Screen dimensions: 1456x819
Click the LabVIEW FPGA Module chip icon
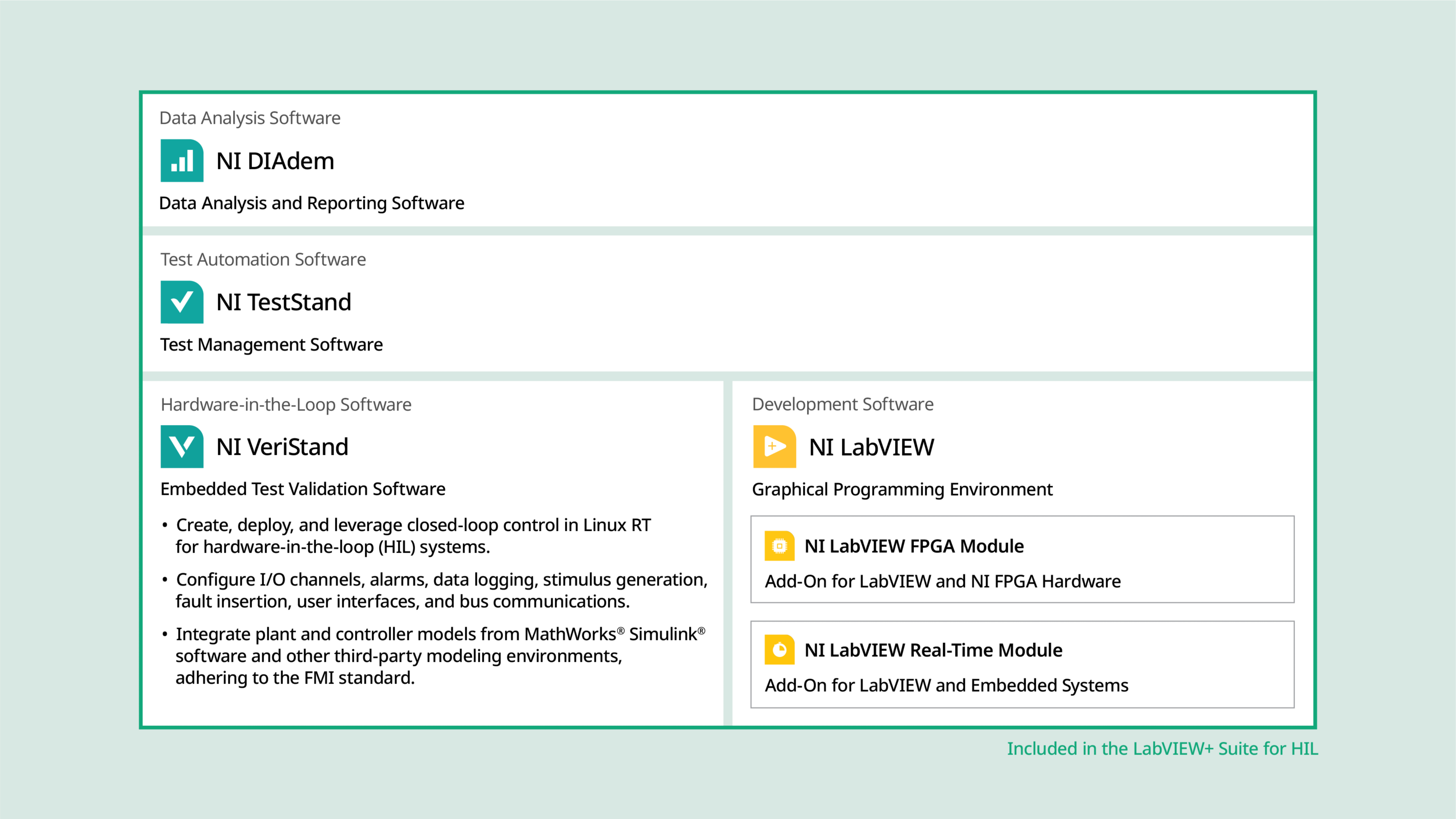click(780, 546)
